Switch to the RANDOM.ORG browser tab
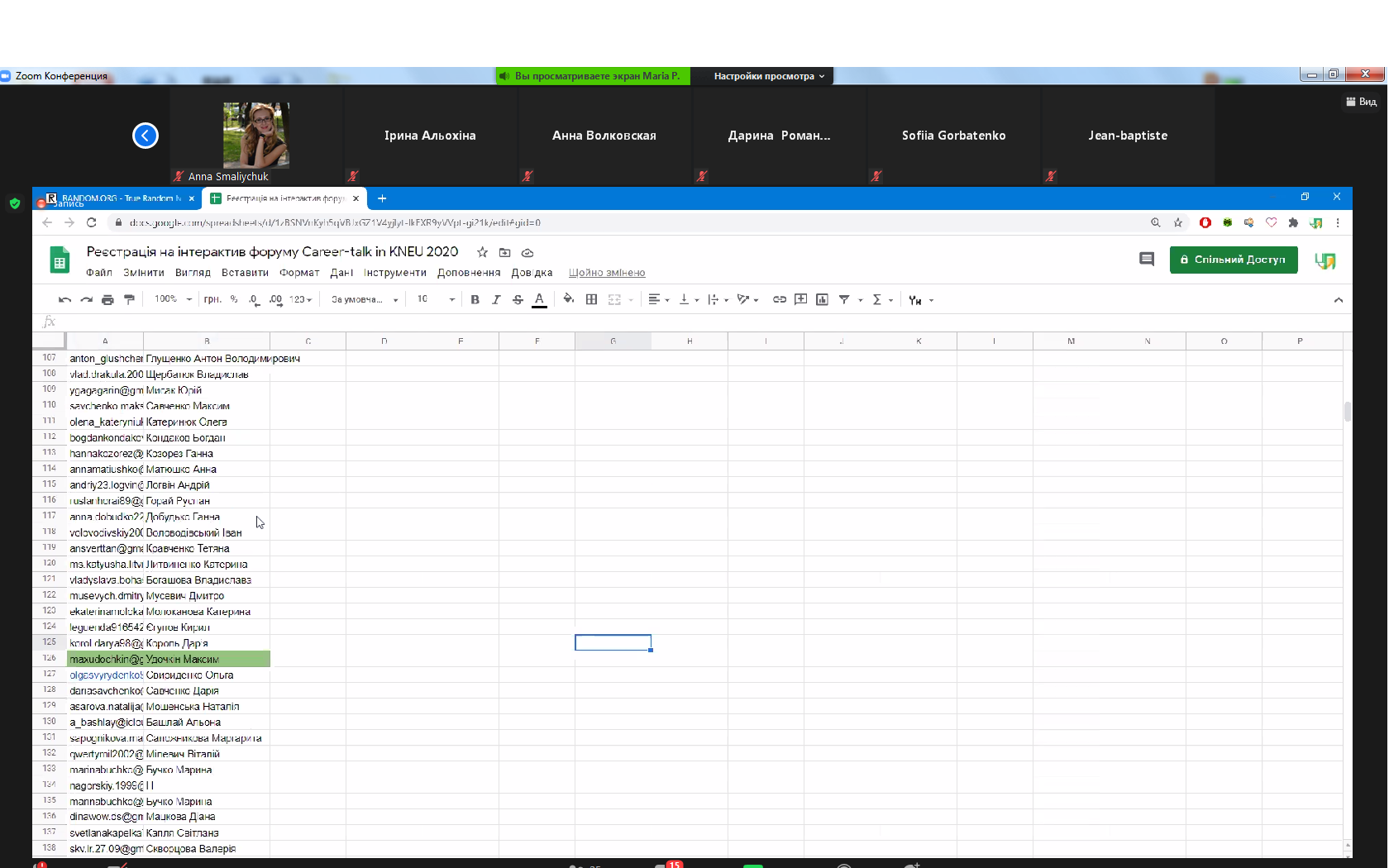The image size is (1389, 868). 120,198
